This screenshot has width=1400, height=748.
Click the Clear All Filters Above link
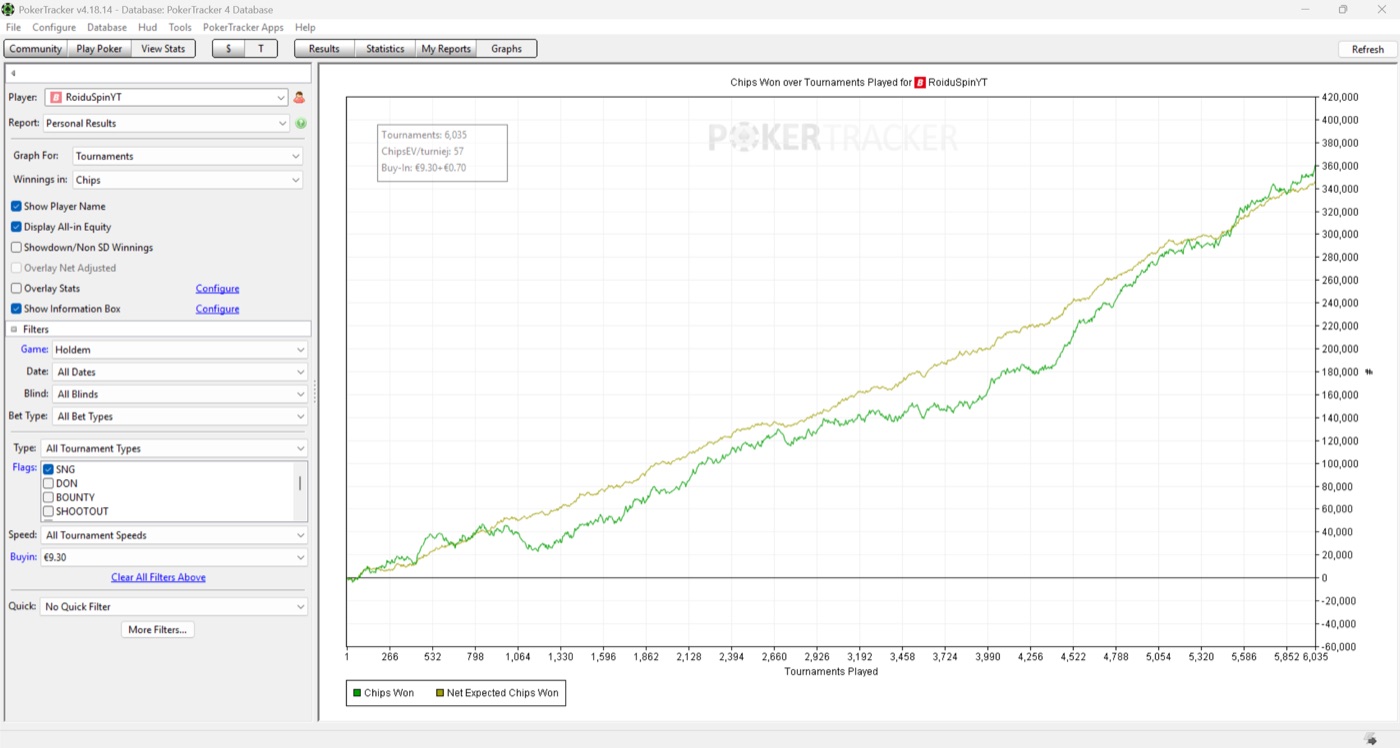coord(158,578)
